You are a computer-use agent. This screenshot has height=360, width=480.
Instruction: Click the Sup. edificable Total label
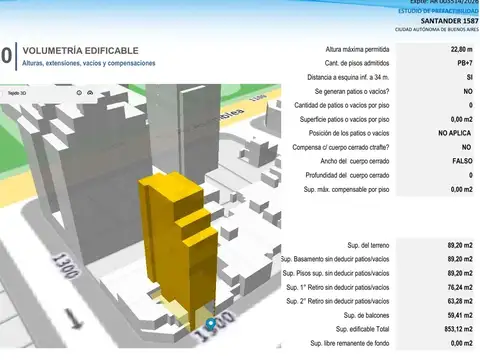[x=363, y=329]
